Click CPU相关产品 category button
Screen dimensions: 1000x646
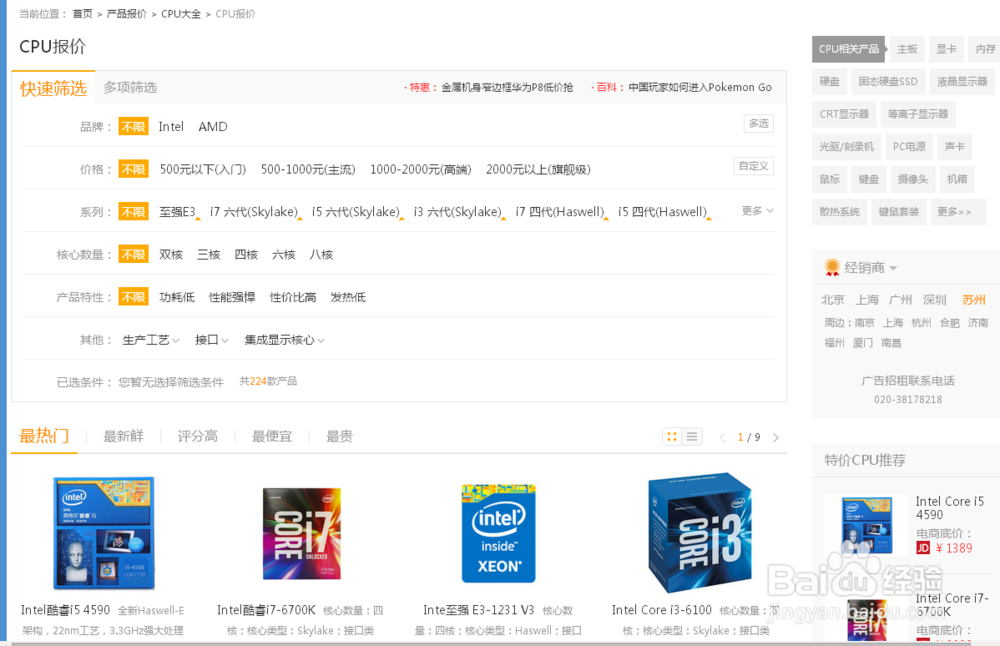848,49
